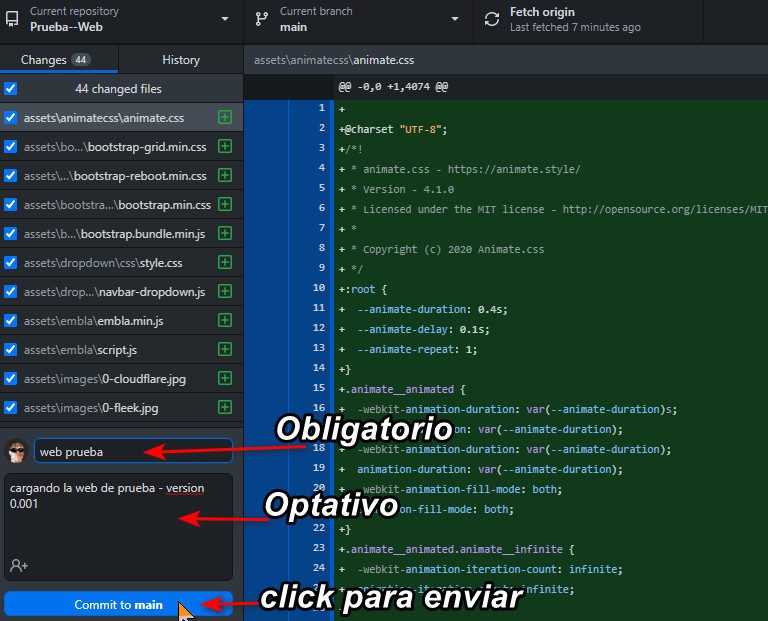Click the added-file icon for bootstrap-grid.min.css

pyautogui.click(x=225, y=146)
